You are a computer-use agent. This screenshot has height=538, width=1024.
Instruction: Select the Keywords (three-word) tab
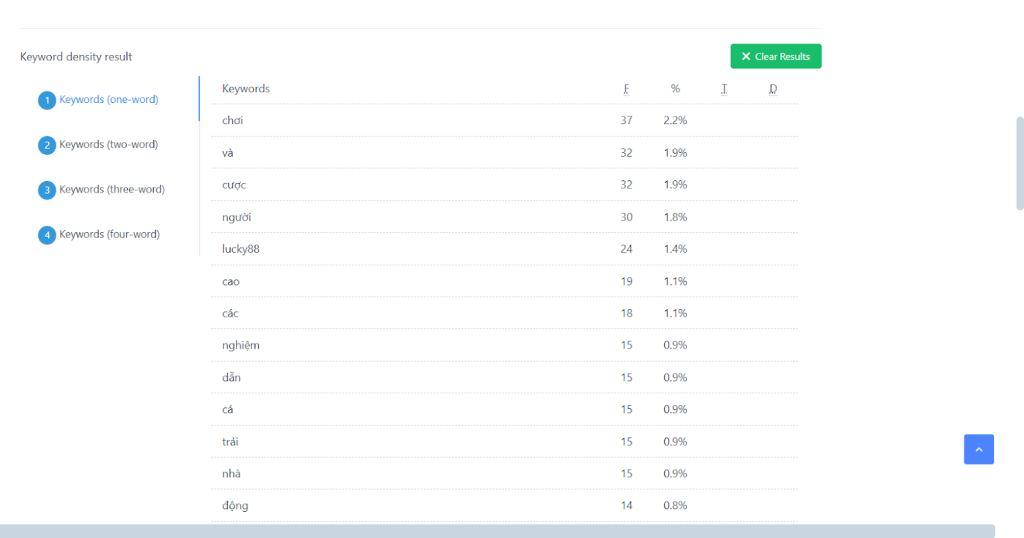click(x=111, y=189)
